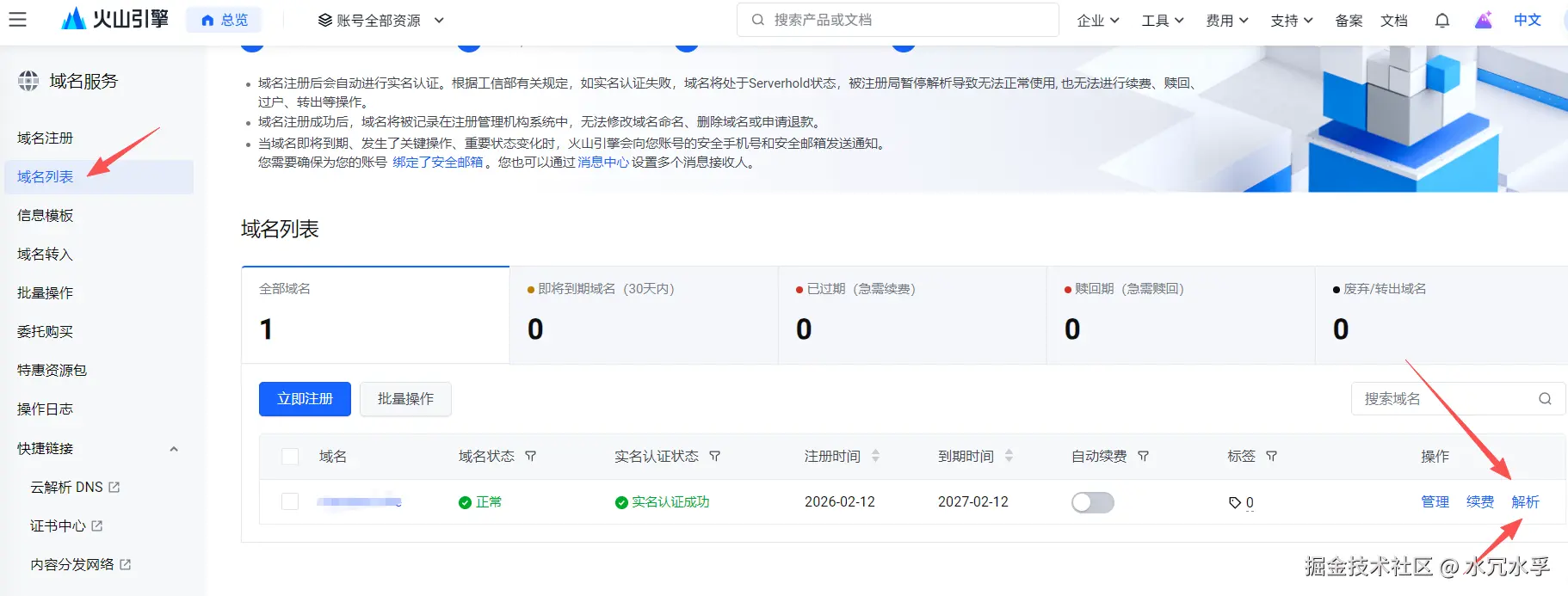
Task: Enable the 自动续费 switch
Action: point(1092,502)
